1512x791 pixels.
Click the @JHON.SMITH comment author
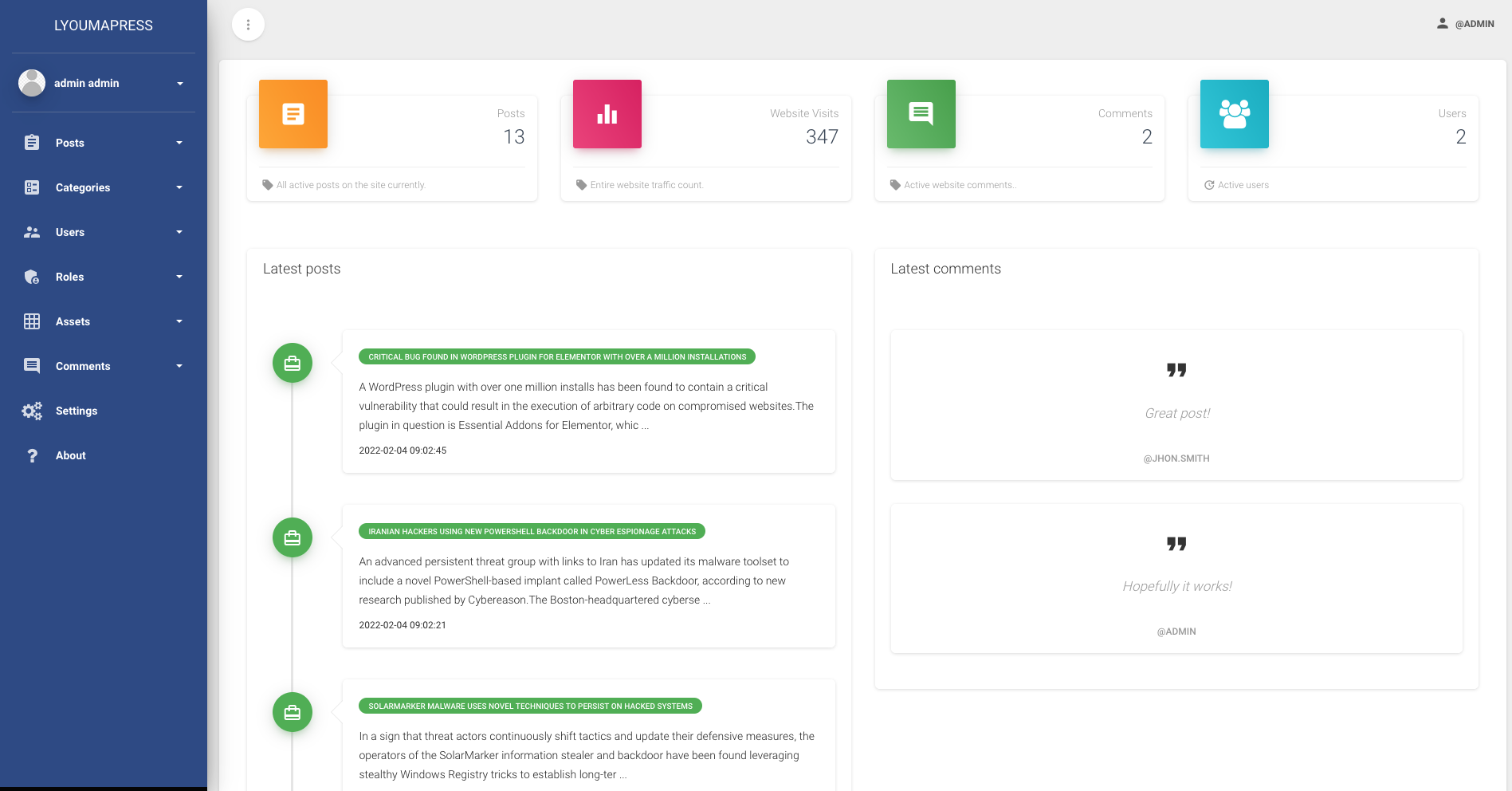(x=1176, y=458)
